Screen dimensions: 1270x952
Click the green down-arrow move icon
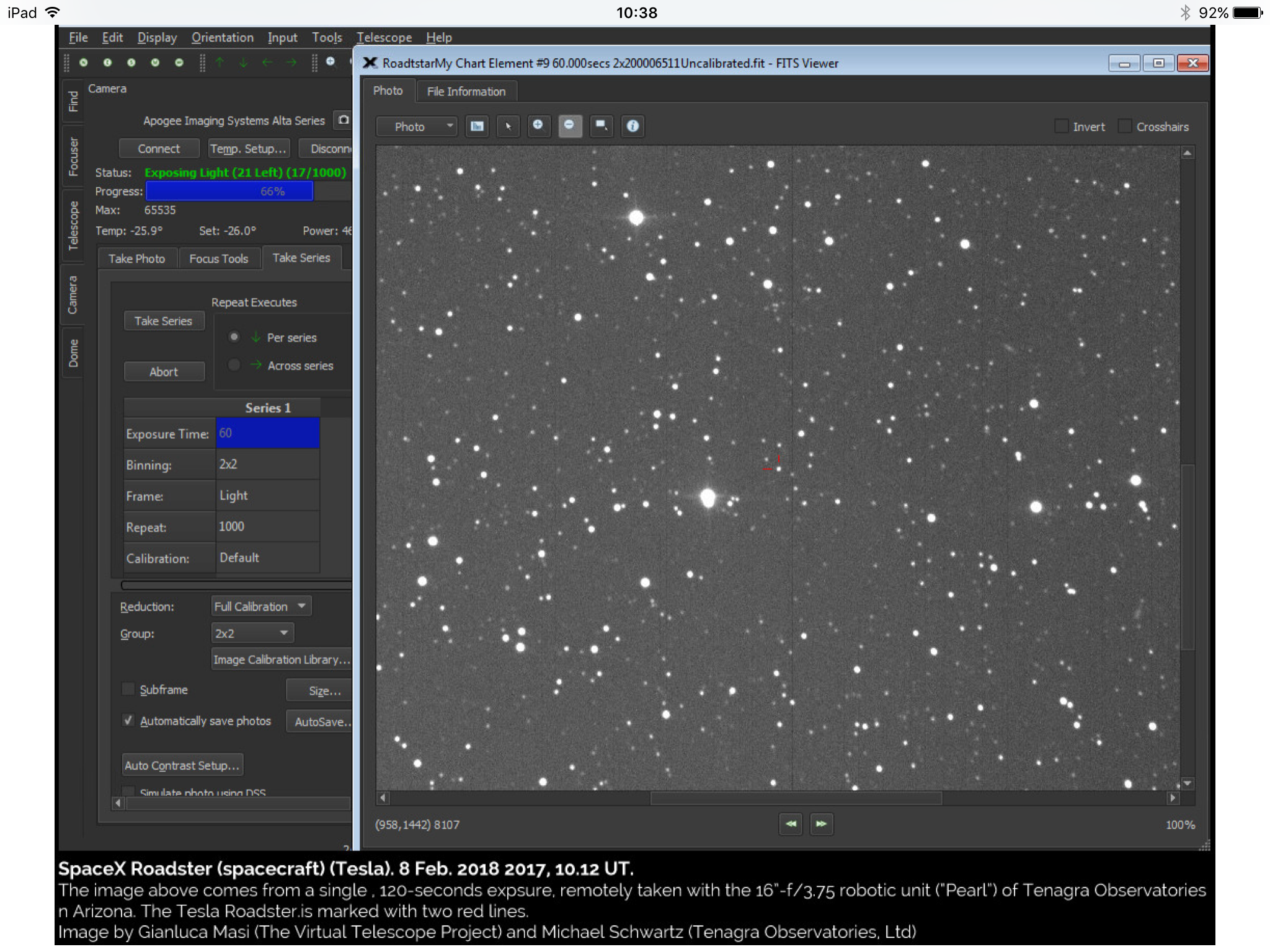pos(243,62)
